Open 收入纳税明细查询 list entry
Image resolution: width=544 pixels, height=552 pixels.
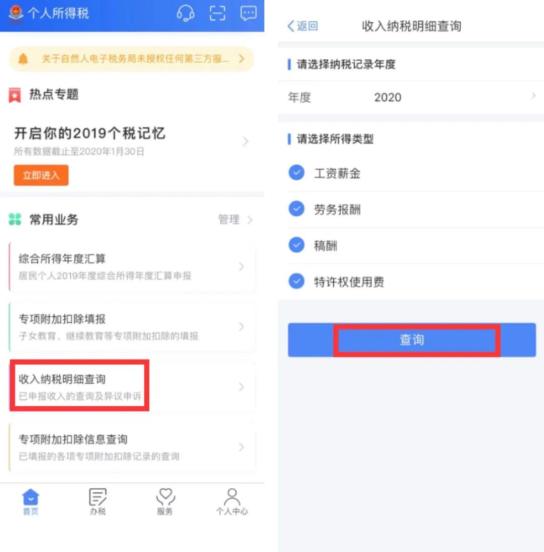point(132,386)
